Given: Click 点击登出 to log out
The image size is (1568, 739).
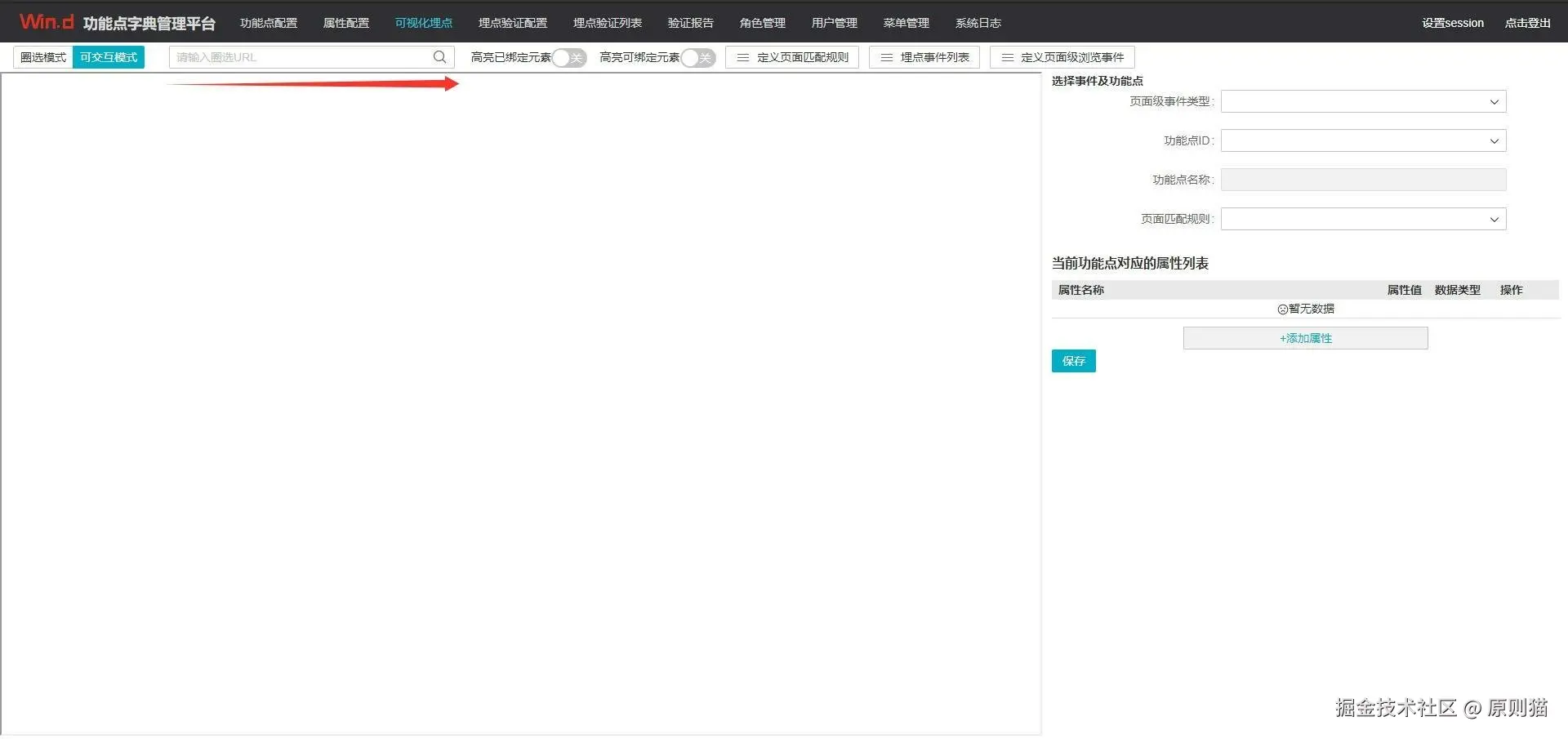Looking at the screenshot, I should 1526,23.
